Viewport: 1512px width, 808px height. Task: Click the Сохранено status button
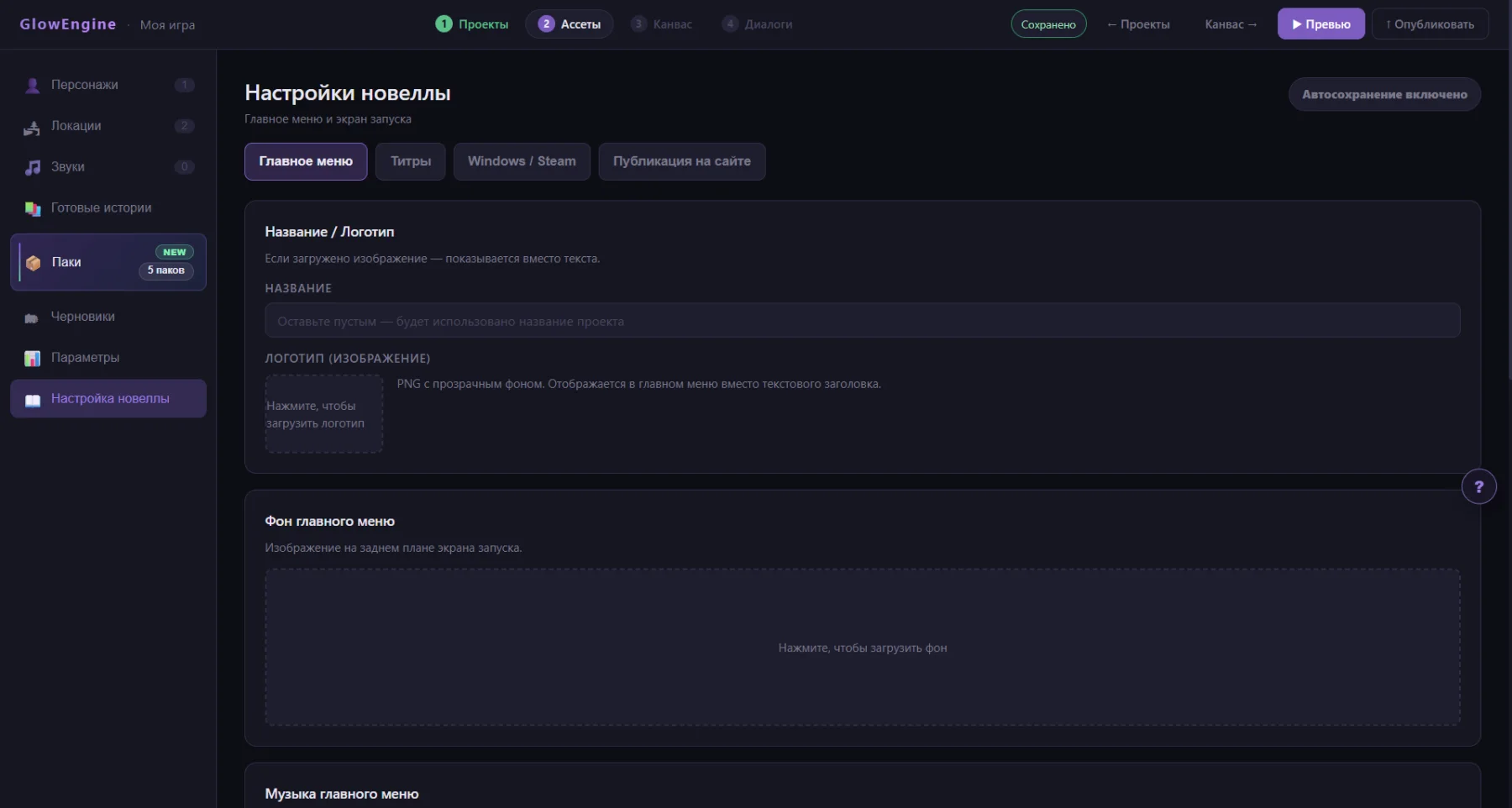tap(1048, 24)
